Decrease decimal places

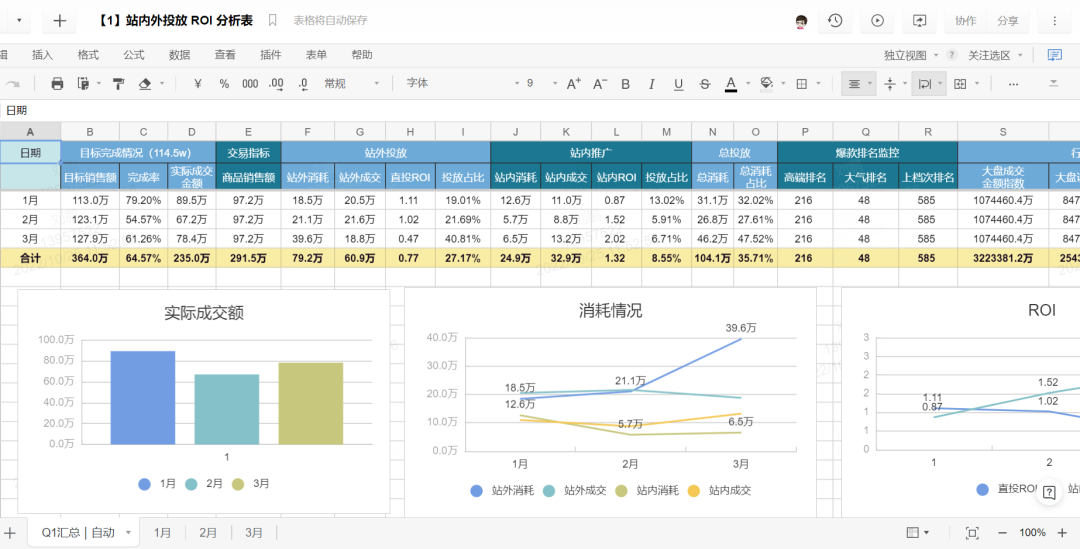pyautogui.click(x=303, y=83)
